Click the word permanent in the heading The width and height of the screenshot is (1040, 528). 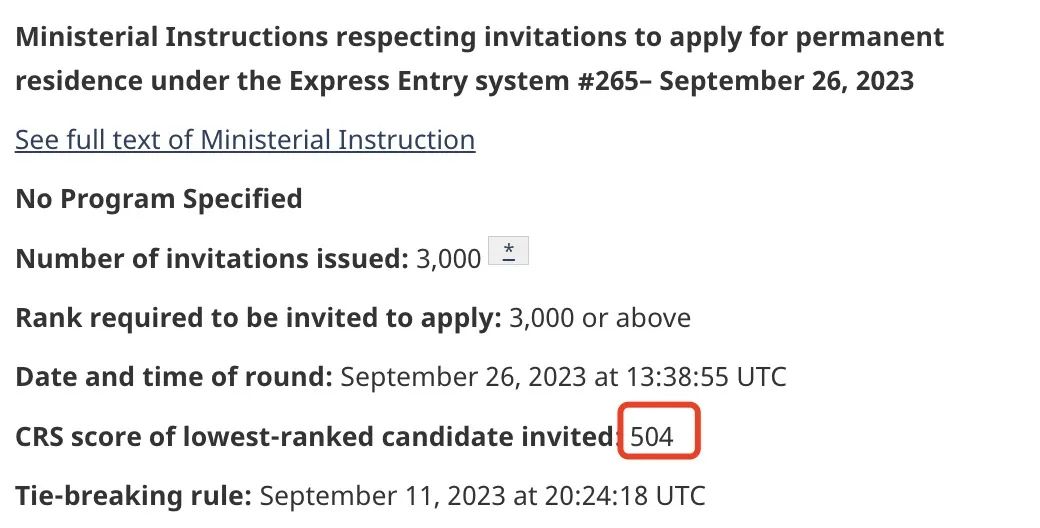[x=870, y=38]
